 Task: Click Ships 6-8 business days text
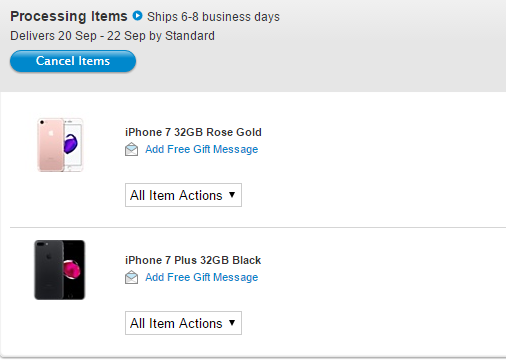[213, 17]
